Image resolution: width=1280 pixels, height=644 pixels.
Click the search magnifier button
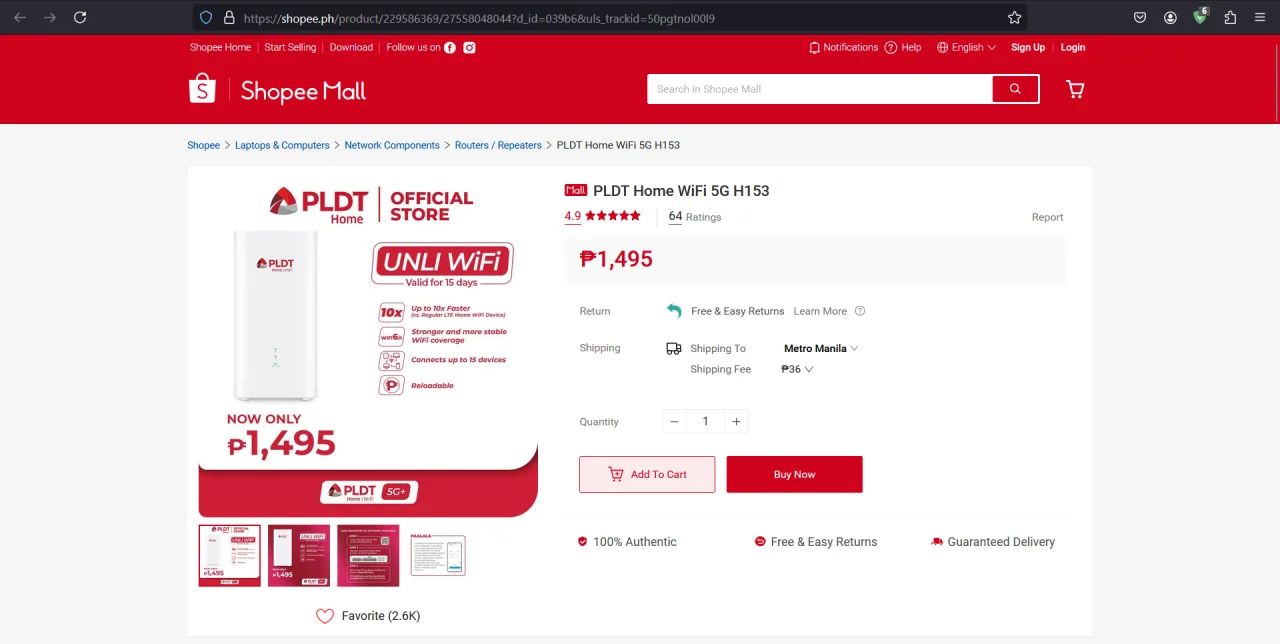pyautogui.click(x=1015, y=89)
